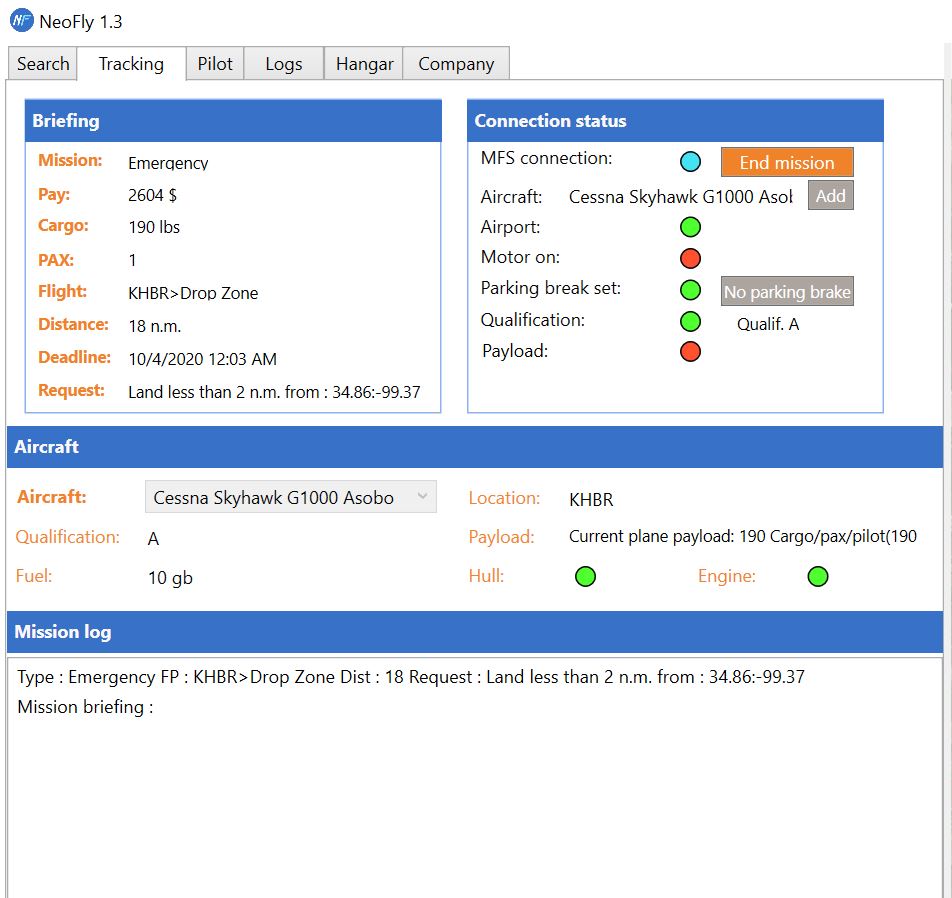Go to the Logs tab
The image size is (952, 898).
284,64
